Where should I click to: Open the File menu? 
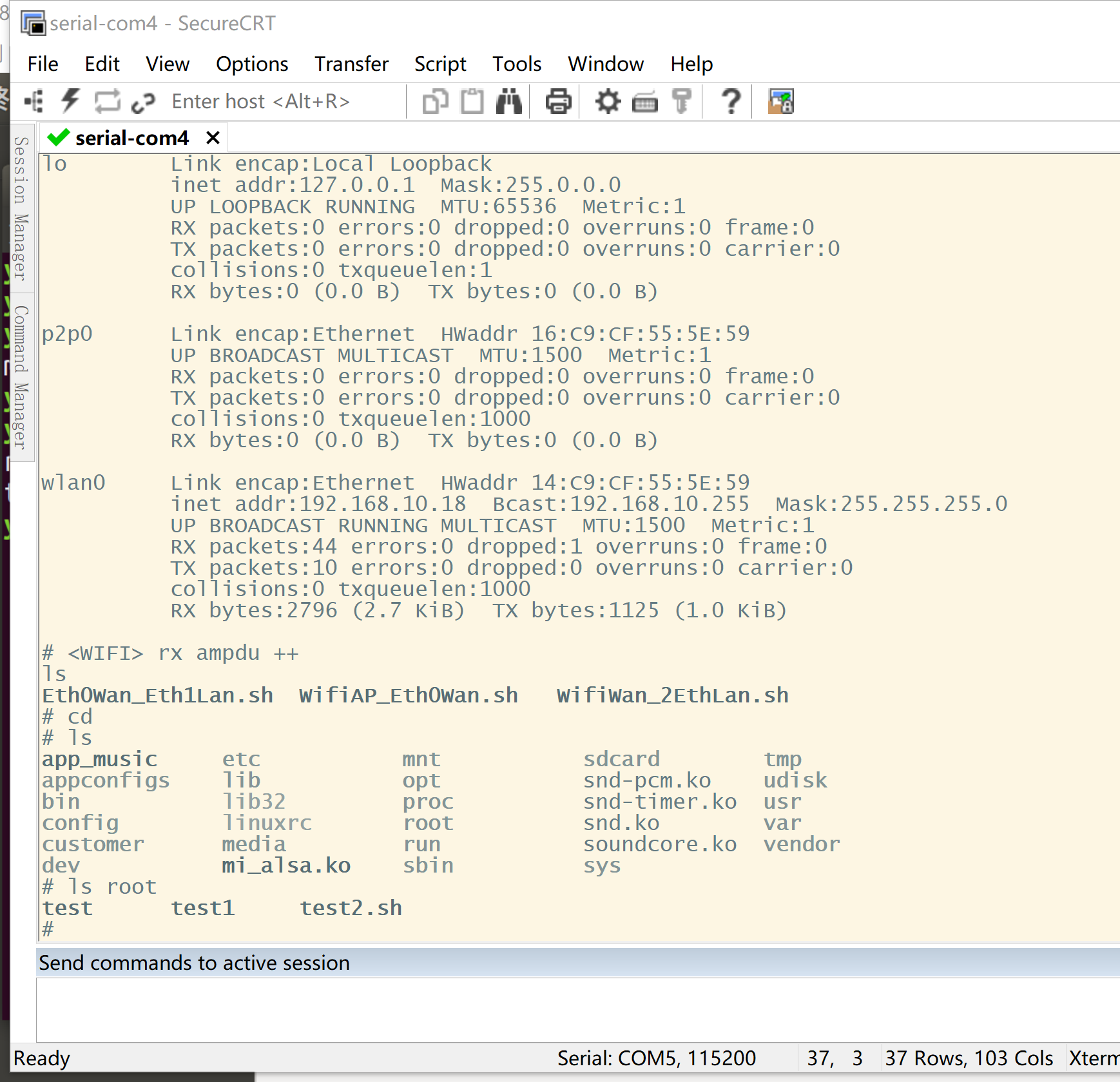click(x=43, y=64)
